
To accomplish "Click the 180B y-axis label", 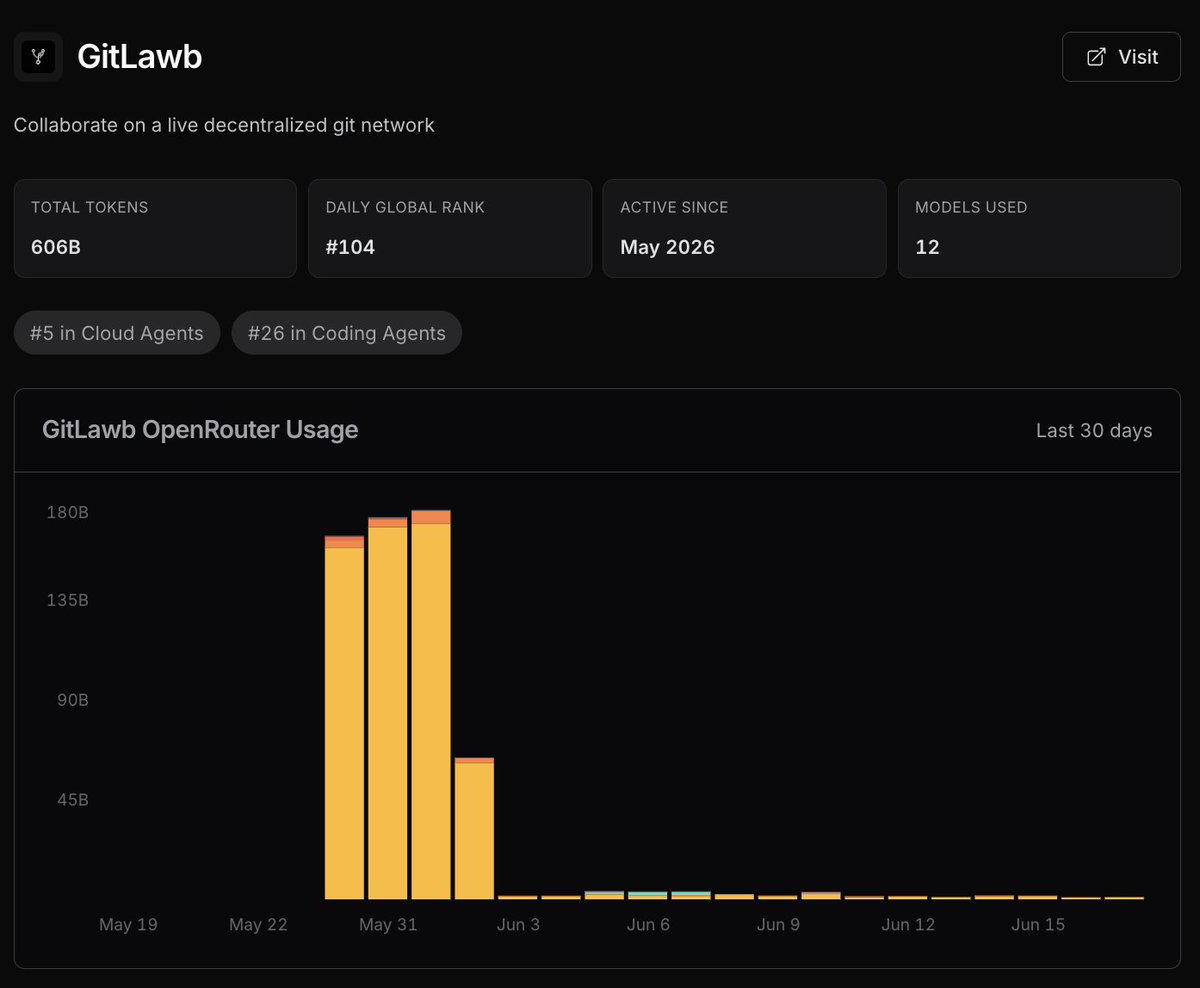I will coord(68,513).
